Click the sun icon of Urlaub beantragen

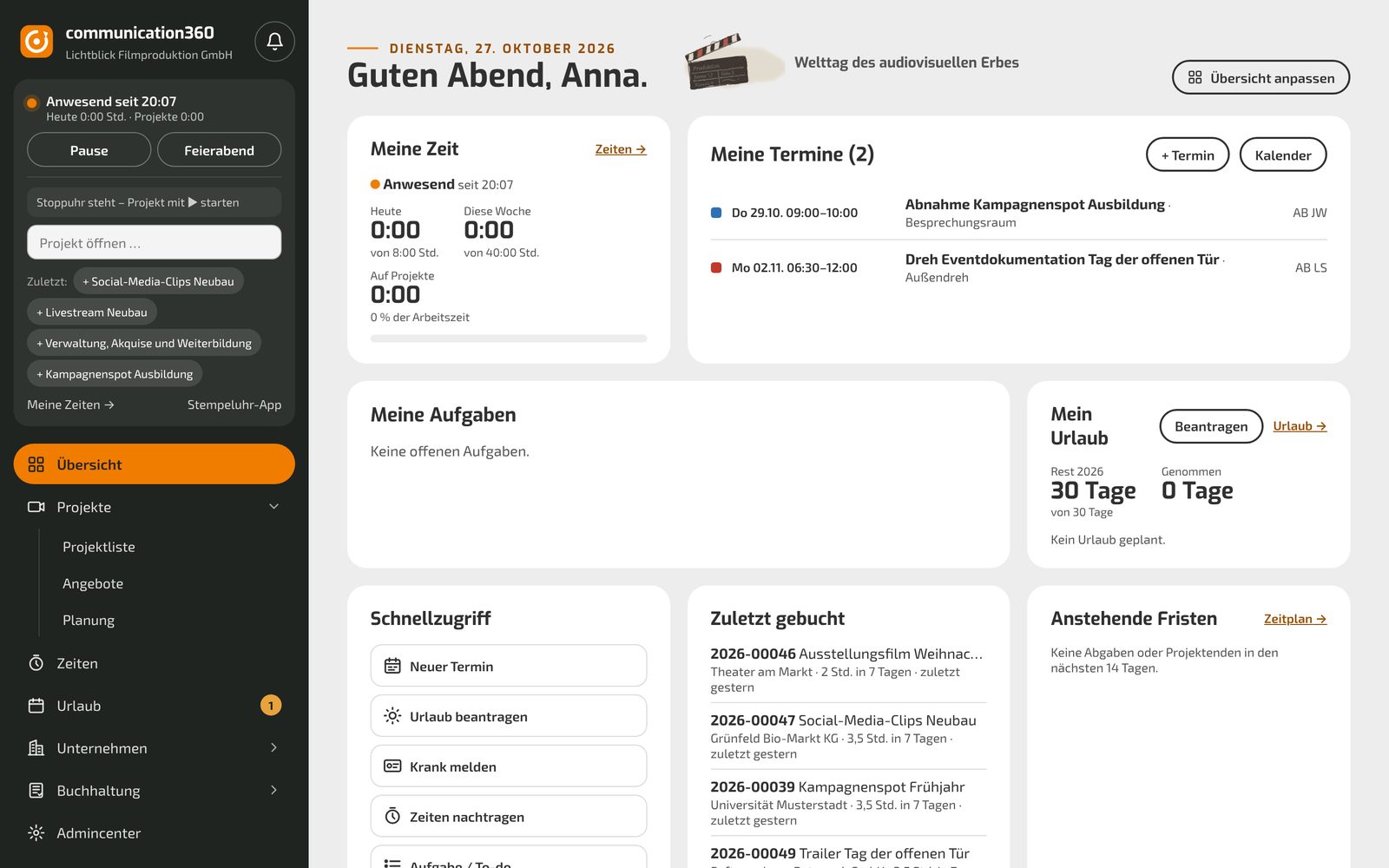(x=392, y=716)
